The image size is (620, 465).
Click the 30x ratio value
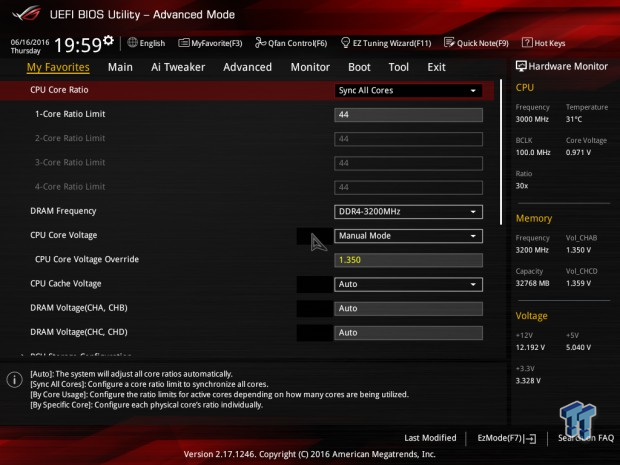click(x=522, y=185)
